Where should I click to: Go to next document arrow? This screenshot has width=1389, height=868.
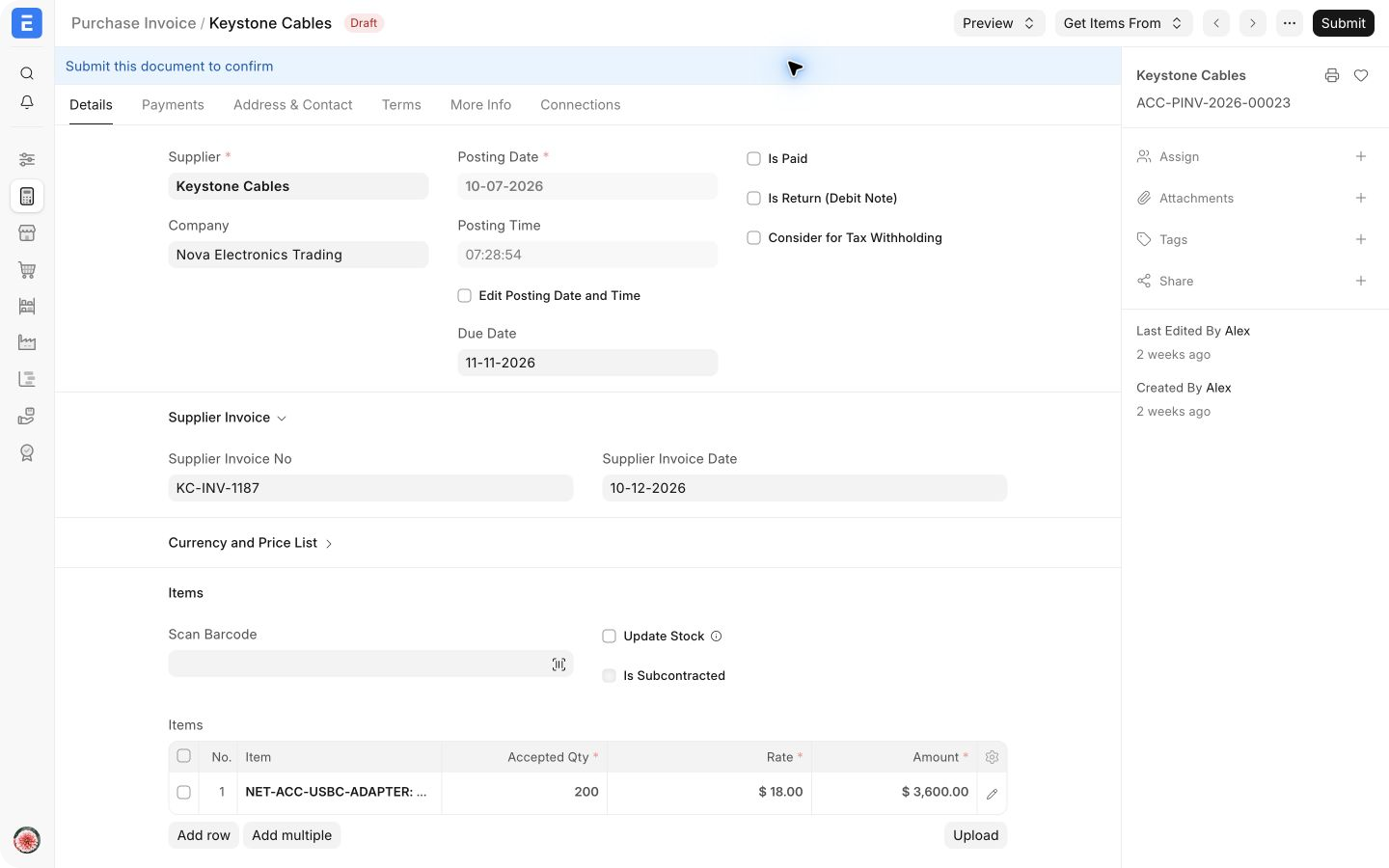click(1253, 23)
